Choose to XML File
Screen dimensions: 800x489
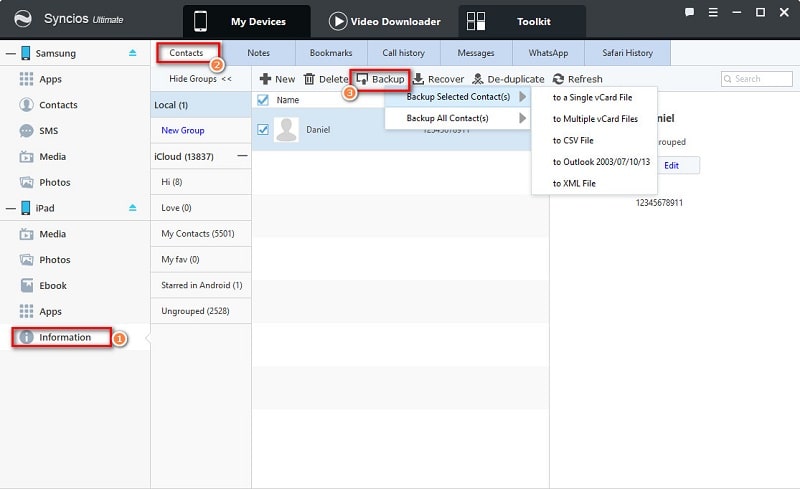[594, 183]
